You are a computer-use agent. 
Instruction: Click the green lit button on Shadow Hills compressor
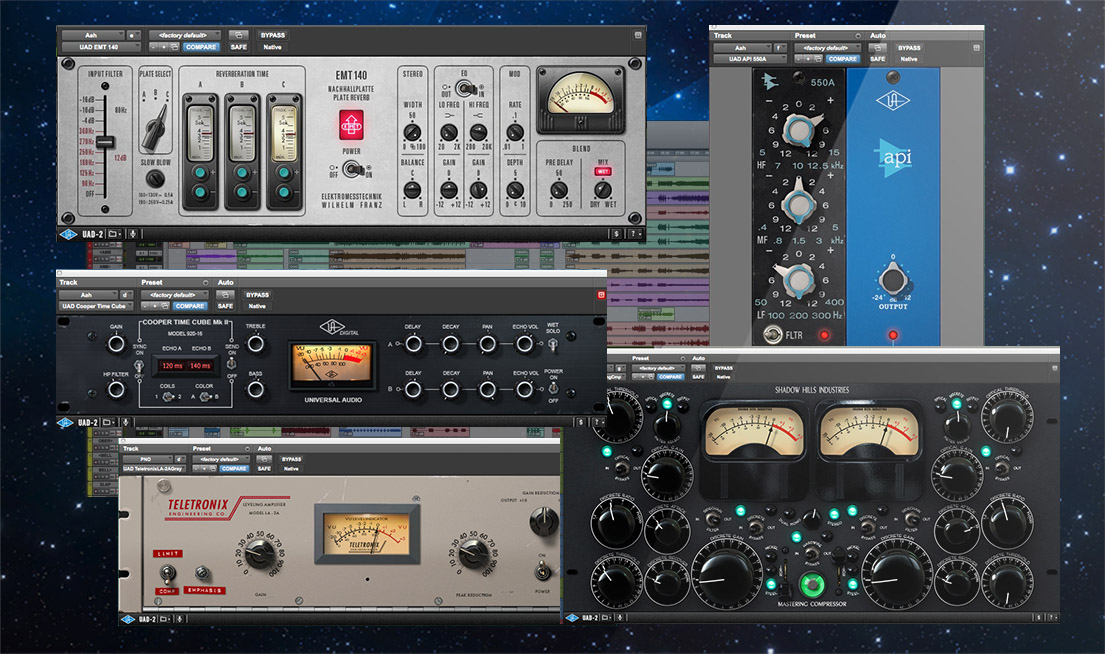(x=812, y=584)
